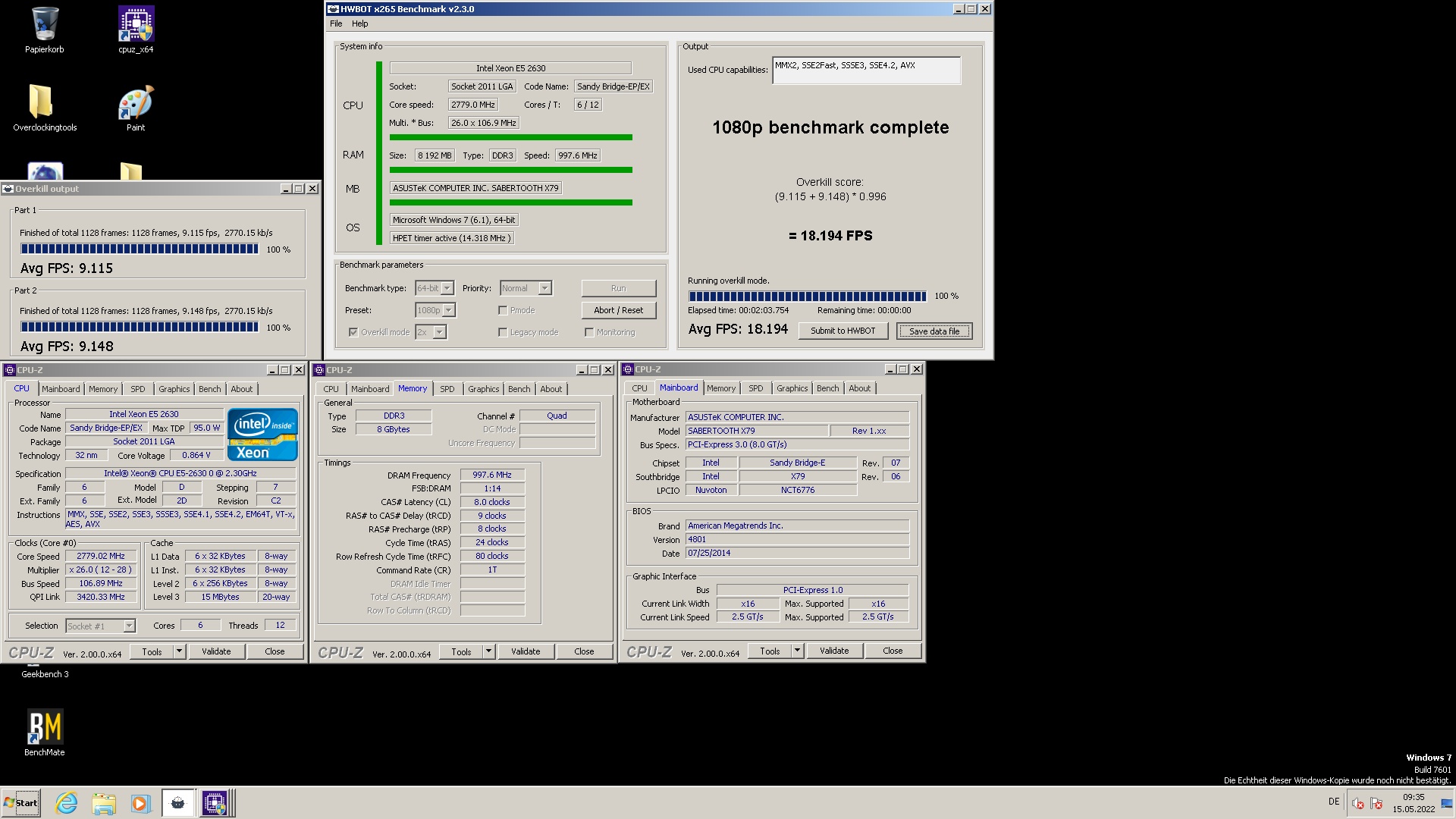The height and width of the screenshot is (819, 1456).
Task: Select the Paint desktop shortcut
Action: [136, 108]
